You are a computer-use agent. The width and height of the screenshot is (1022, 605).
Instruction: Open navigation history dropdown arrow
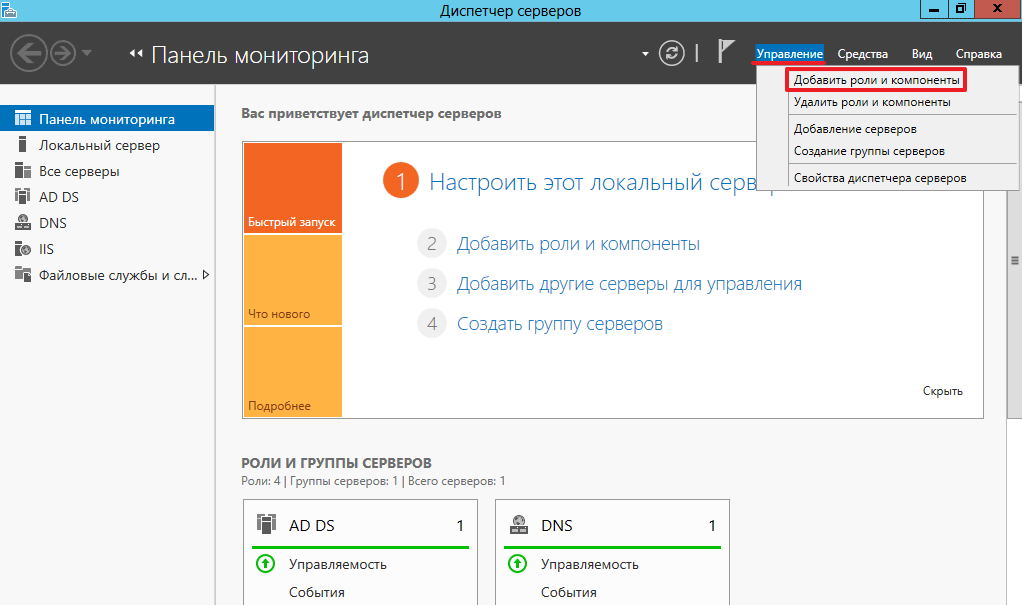(x=87, y=53)
